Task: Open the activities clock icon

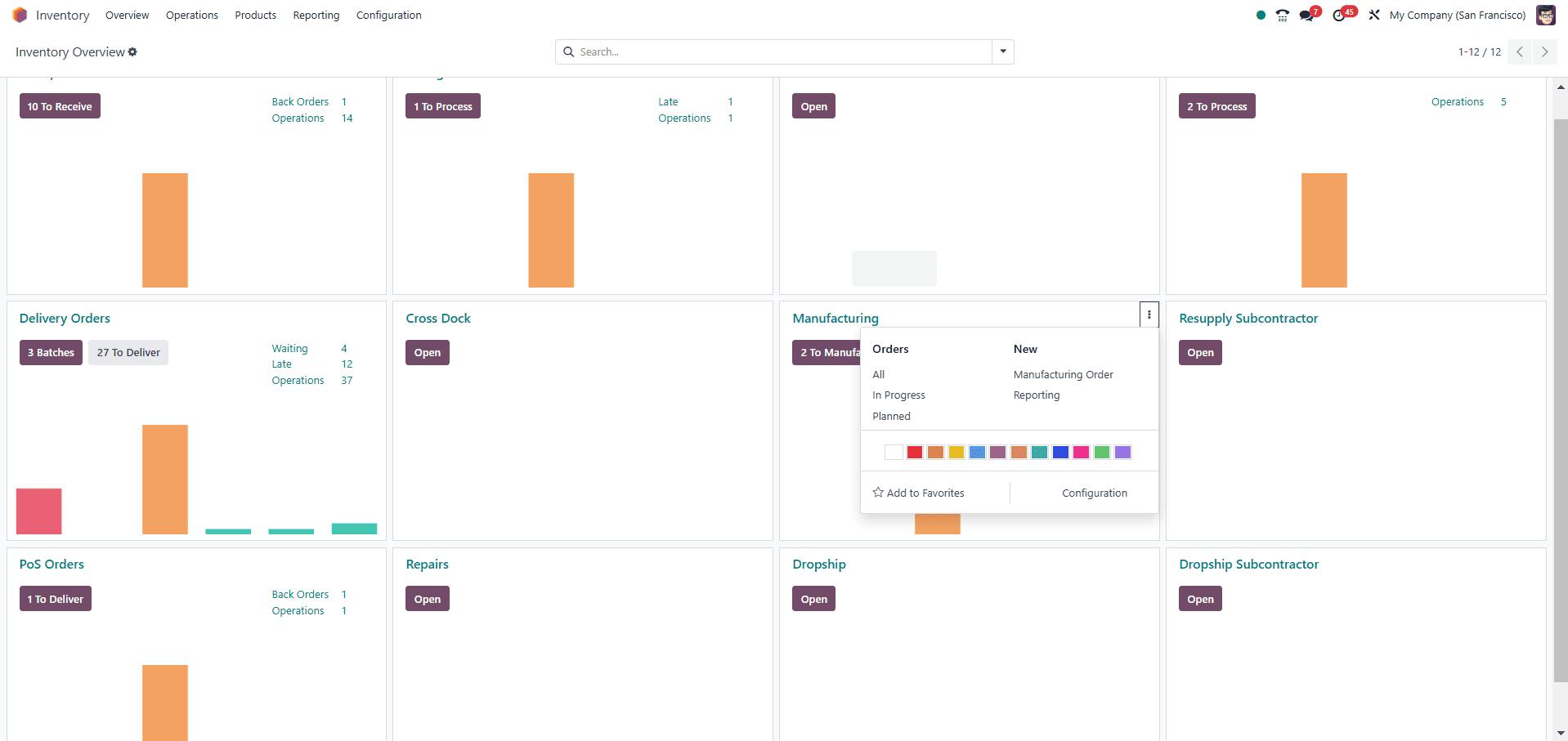Action: tap(1339, 16)
